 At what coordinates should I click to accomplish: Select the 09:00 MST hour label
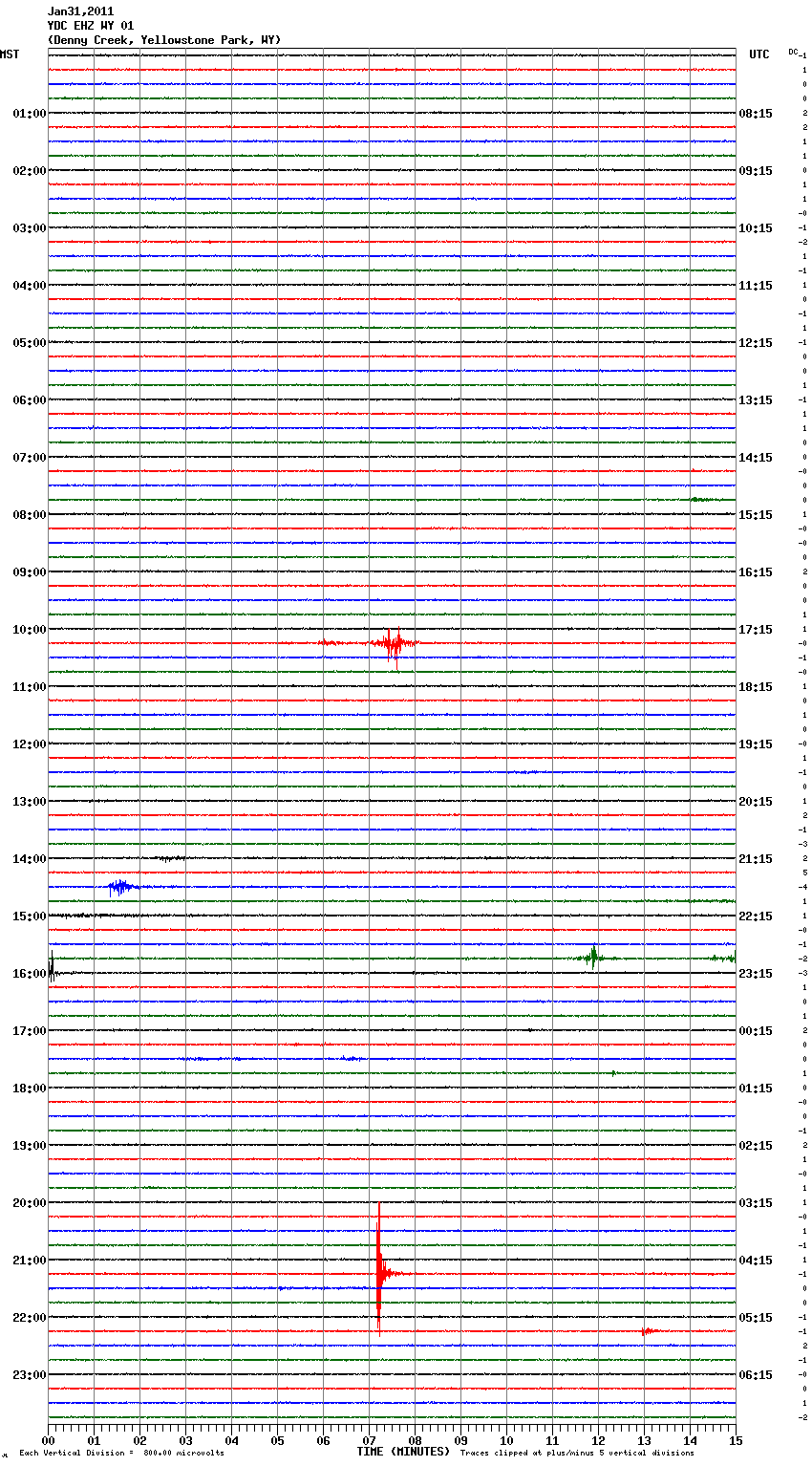(30, 572)
